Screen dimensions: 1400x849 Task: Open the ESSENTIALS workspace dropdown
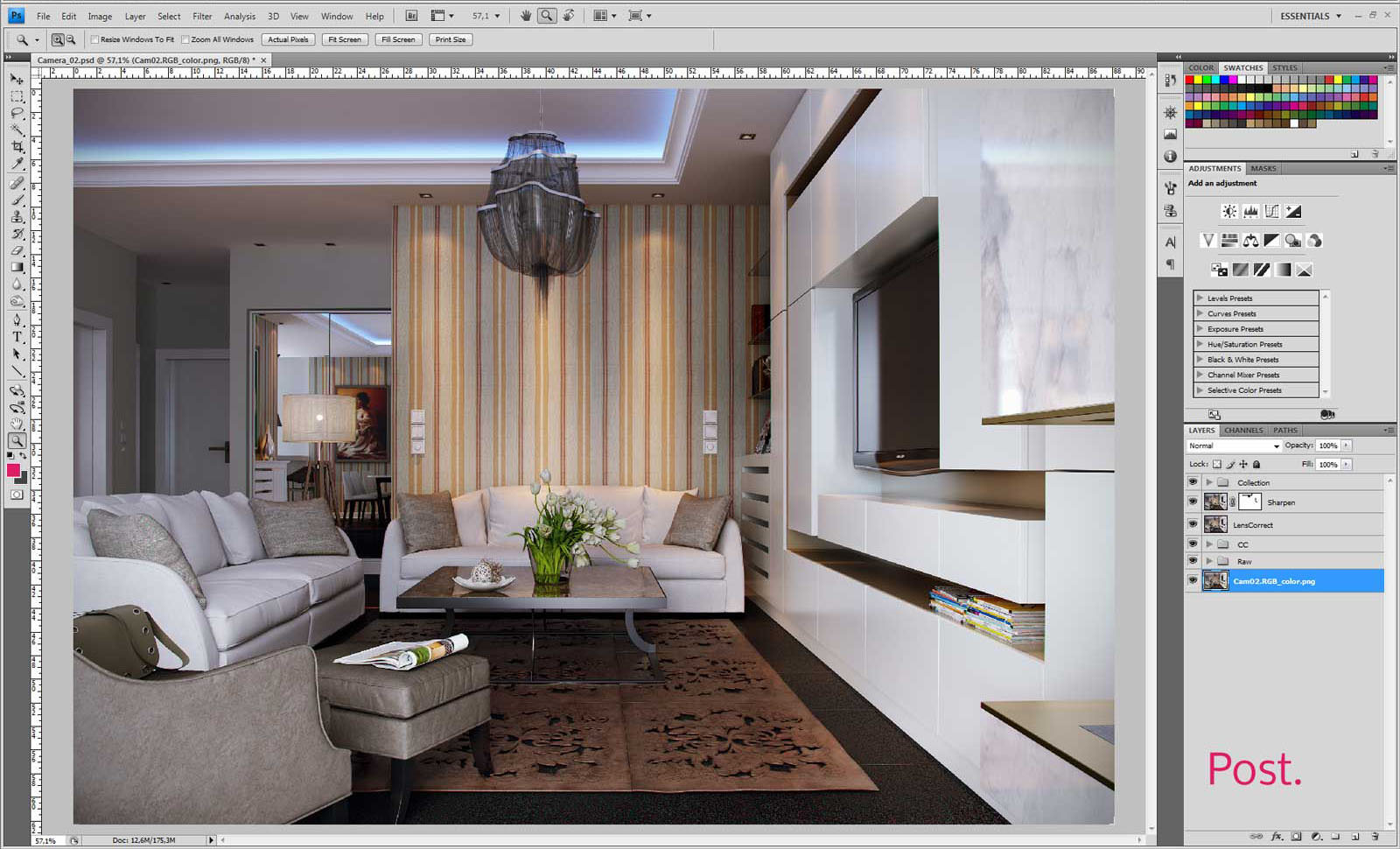[1311, 16]
